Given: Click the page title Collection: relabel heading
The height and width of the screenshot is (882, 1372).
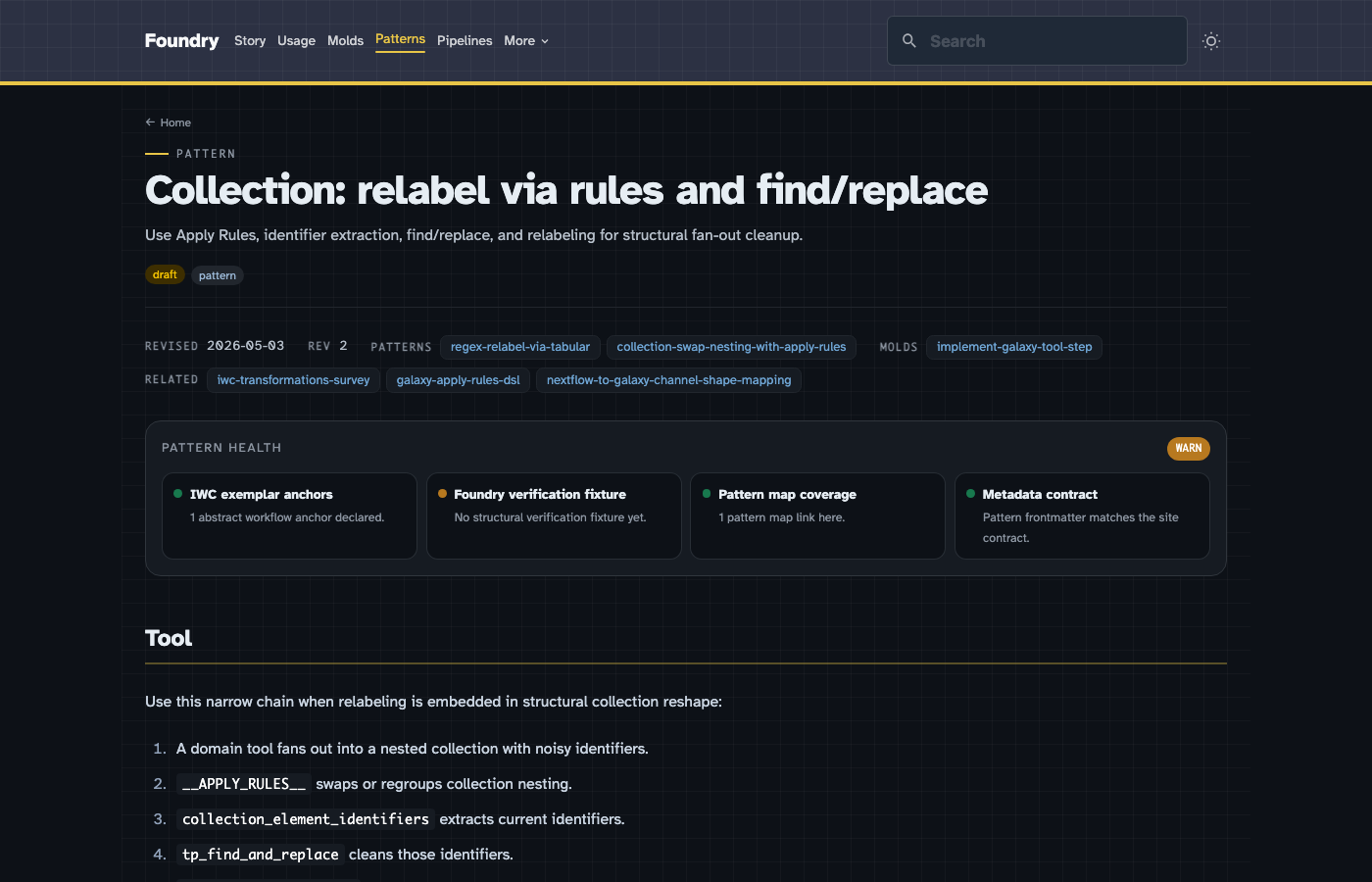Looking at the screenshot, I should (x=566, y=190).
